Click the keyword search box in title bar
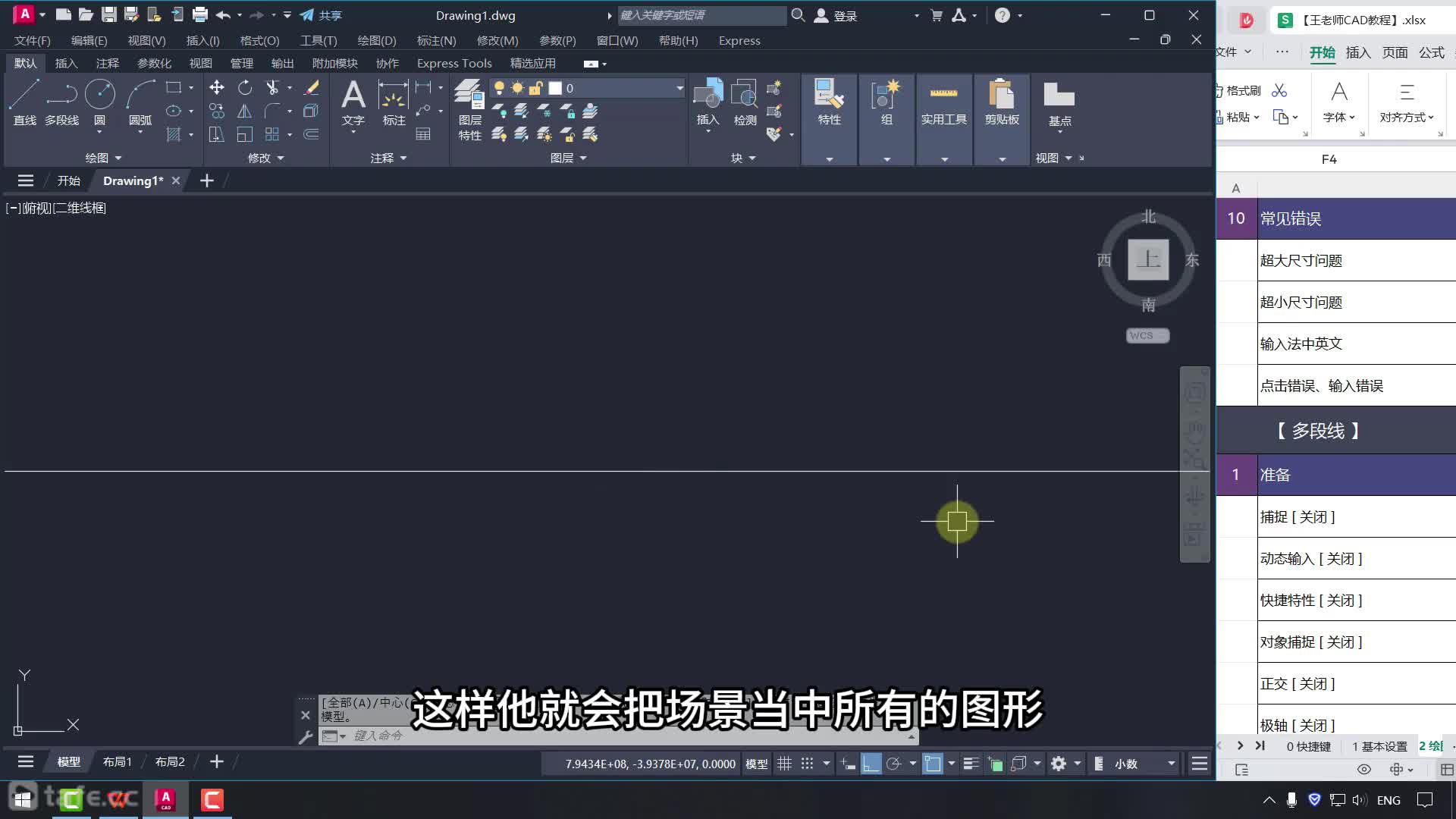The height and width of the screenshot is (819, 1456). coord(701,15)
